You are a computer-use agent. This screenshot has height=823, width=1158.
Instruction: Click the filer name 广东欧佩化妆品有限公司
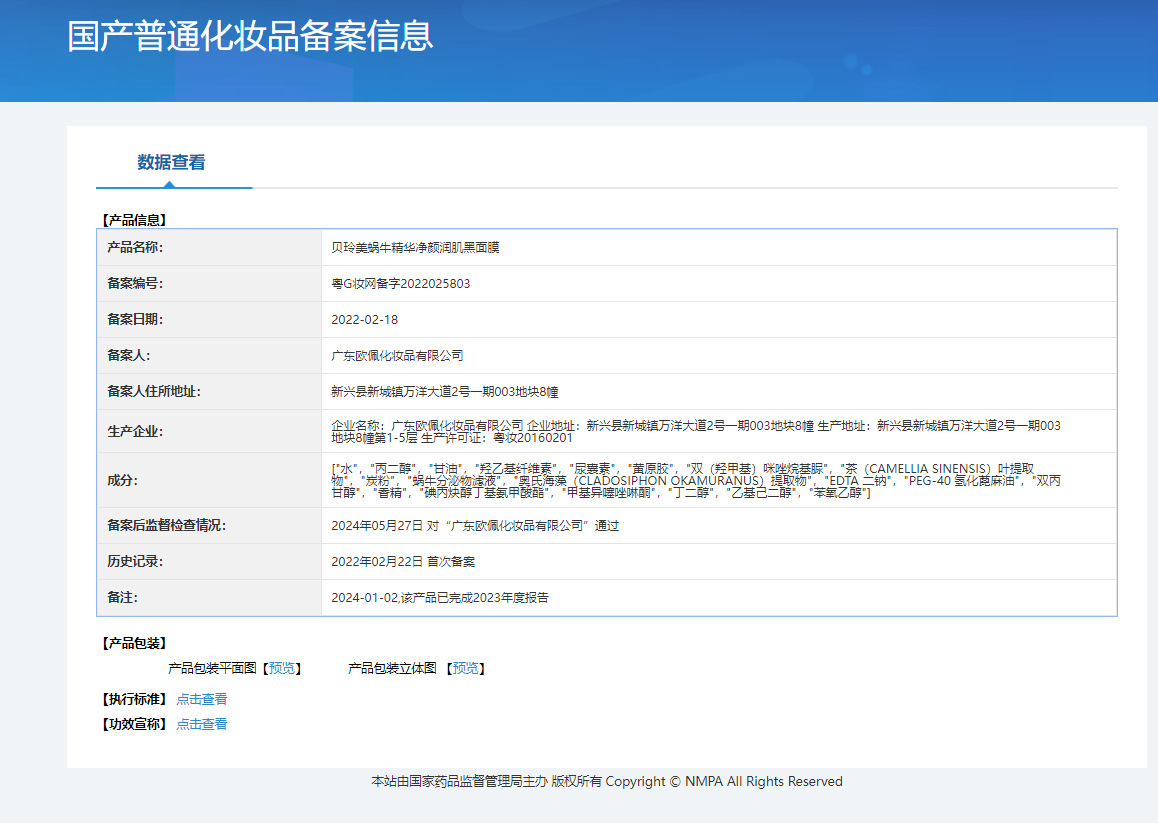click(x=397, y=355)
